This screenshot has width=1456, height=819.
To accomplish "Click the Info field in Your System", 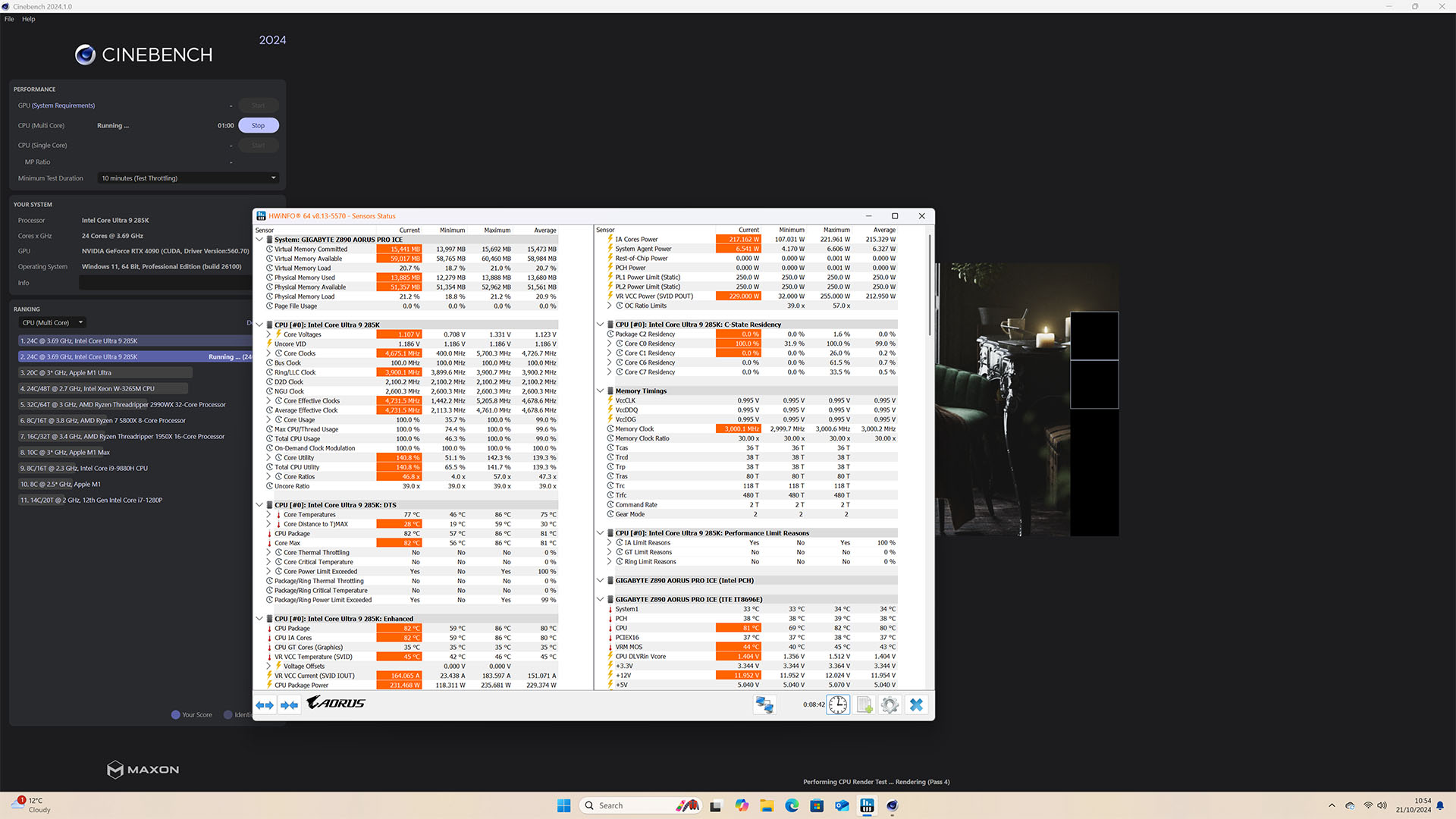I will pyautogui.click(x=165, y=283).
